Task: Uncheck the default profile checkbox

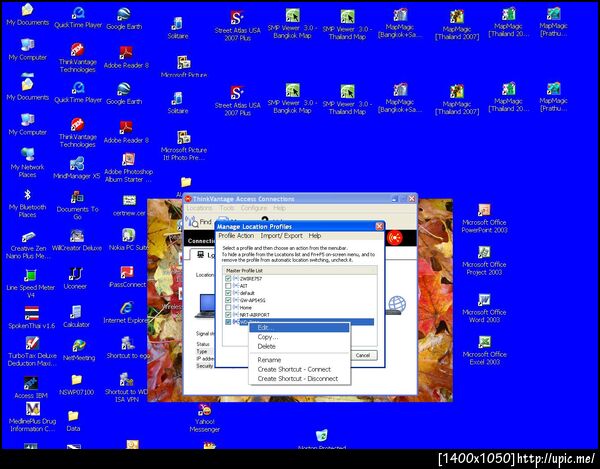Action: [228, 293]
